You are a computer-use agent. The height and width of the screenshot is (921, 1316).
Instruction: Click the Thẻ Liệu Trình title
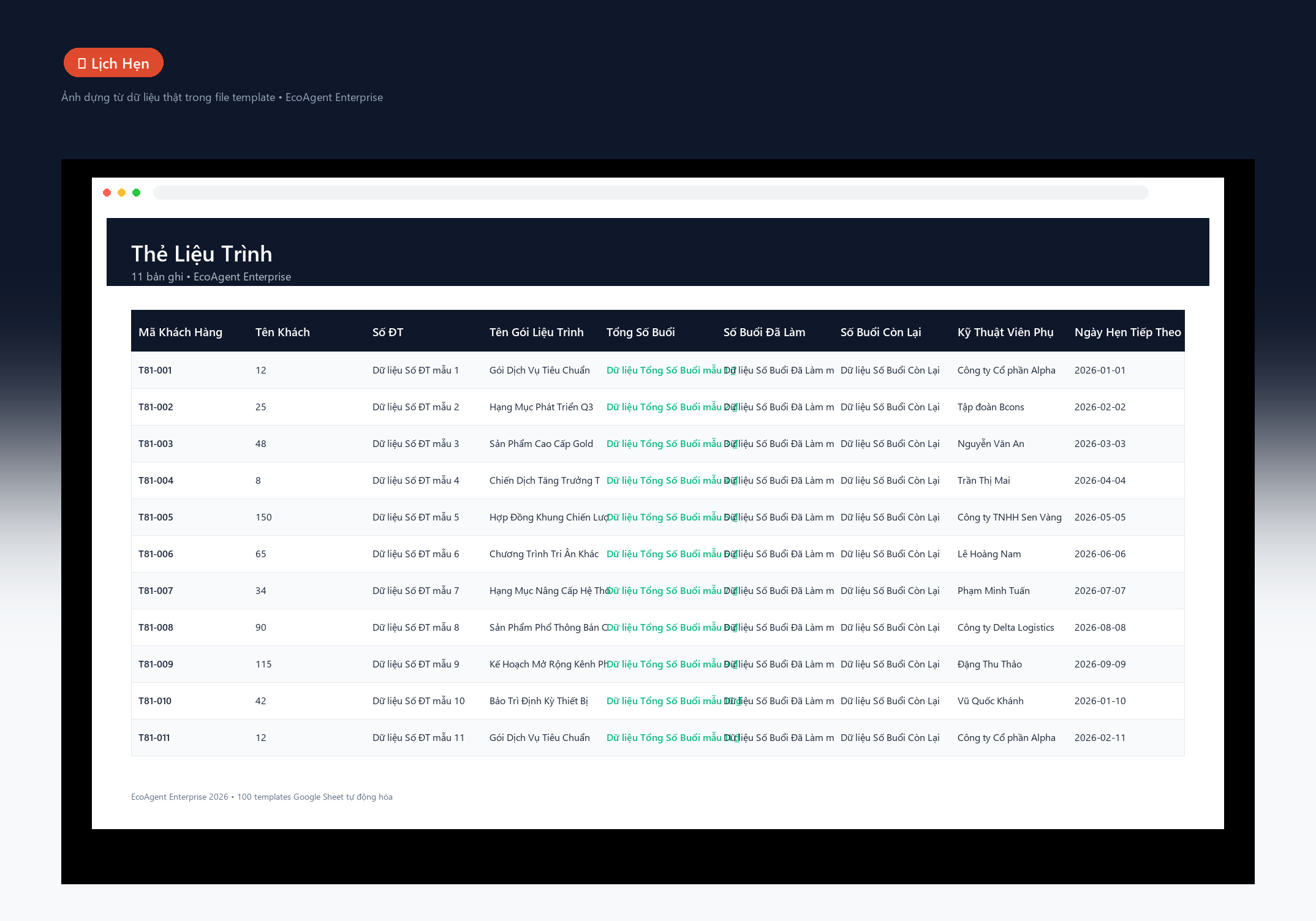pyautogui.click(x=202, y=254)
